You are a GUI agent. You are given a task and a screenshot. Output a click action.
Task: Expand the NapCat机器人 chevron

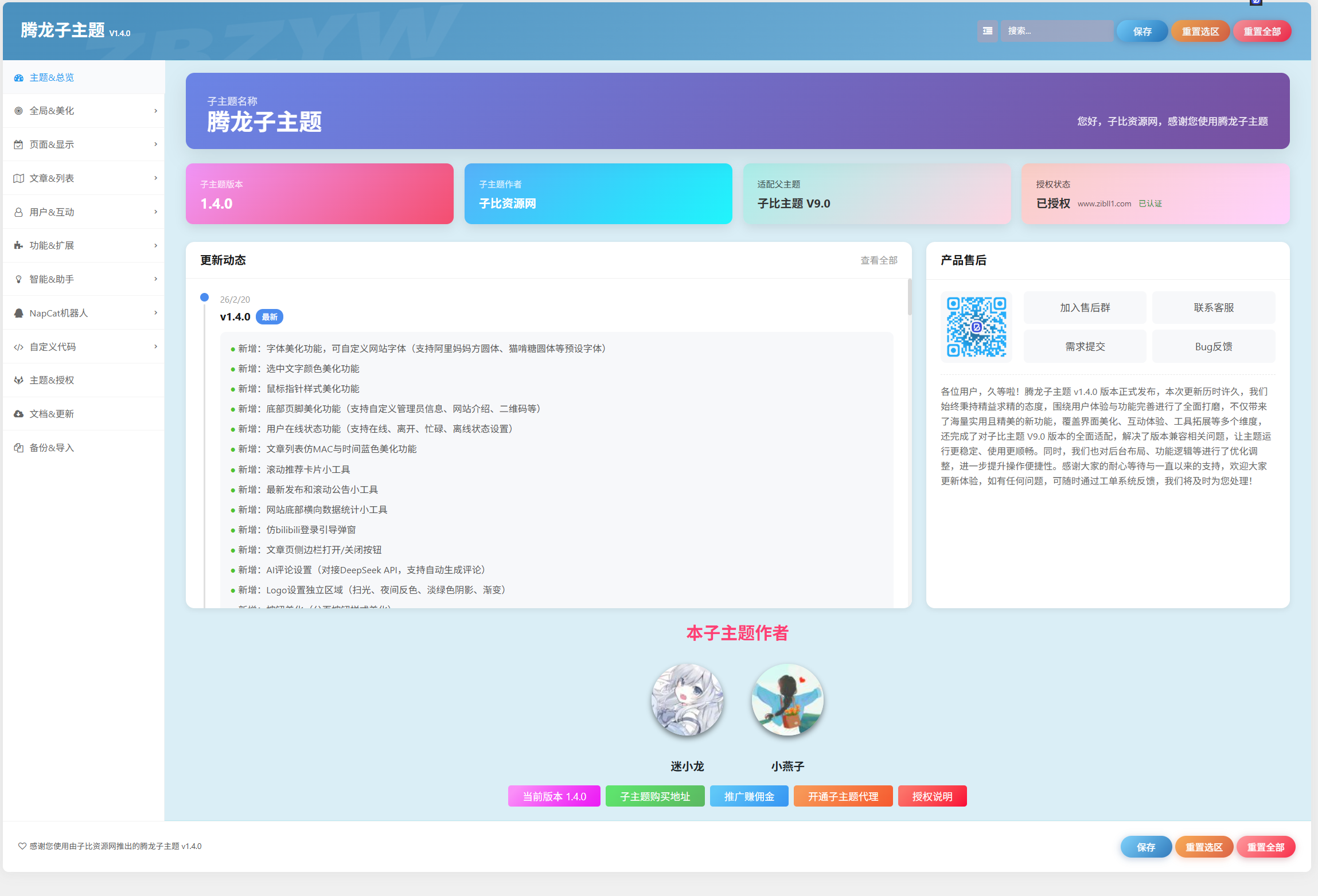(155, 313)
